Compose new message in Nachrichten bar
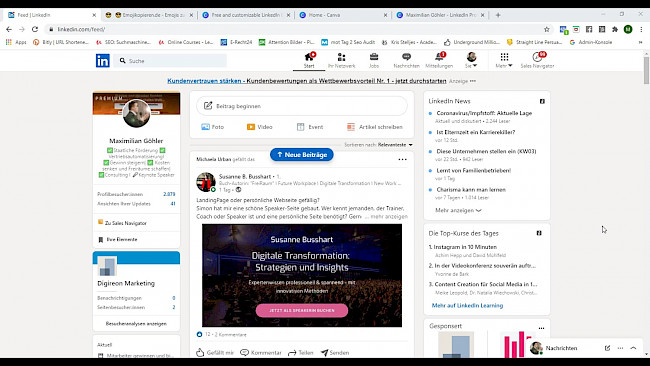 pos(607,348)
